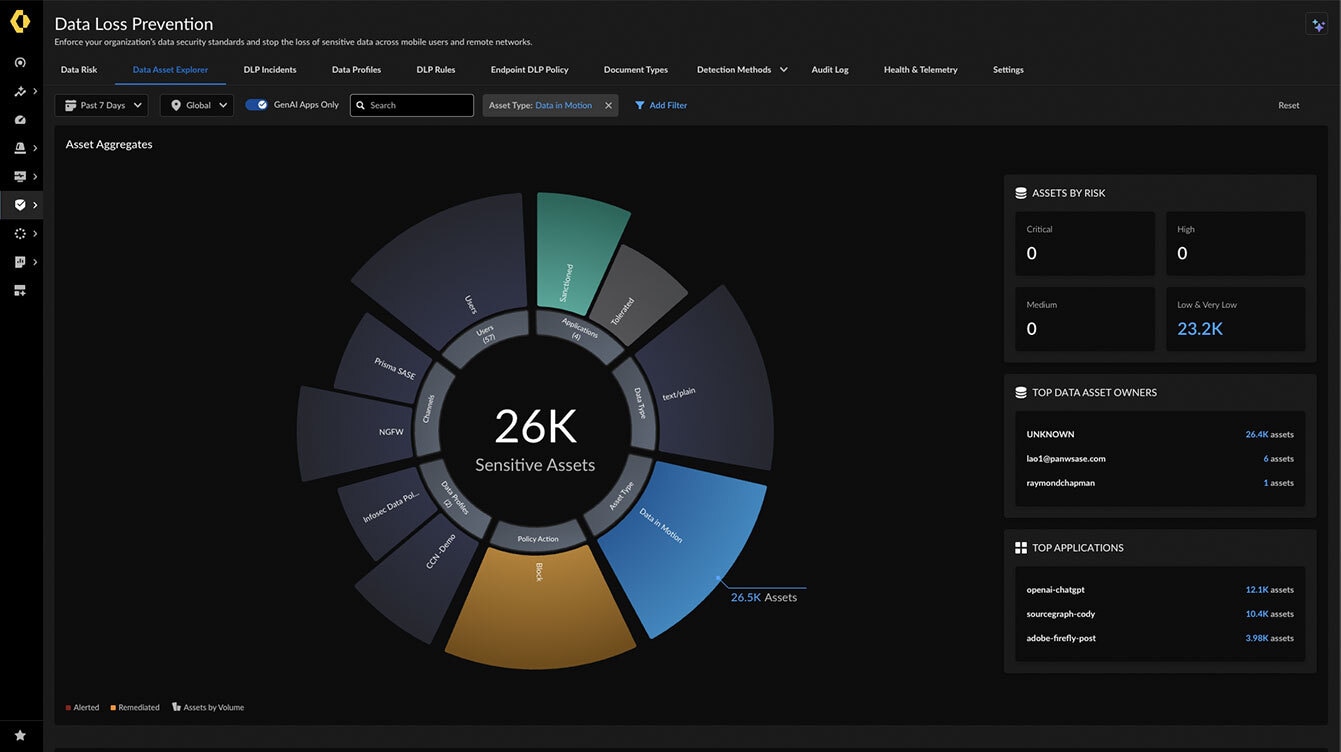Open the Past 7 Days dropdown
The image size is (1341, 752).
pyautogui.click(x=102, y=105)
